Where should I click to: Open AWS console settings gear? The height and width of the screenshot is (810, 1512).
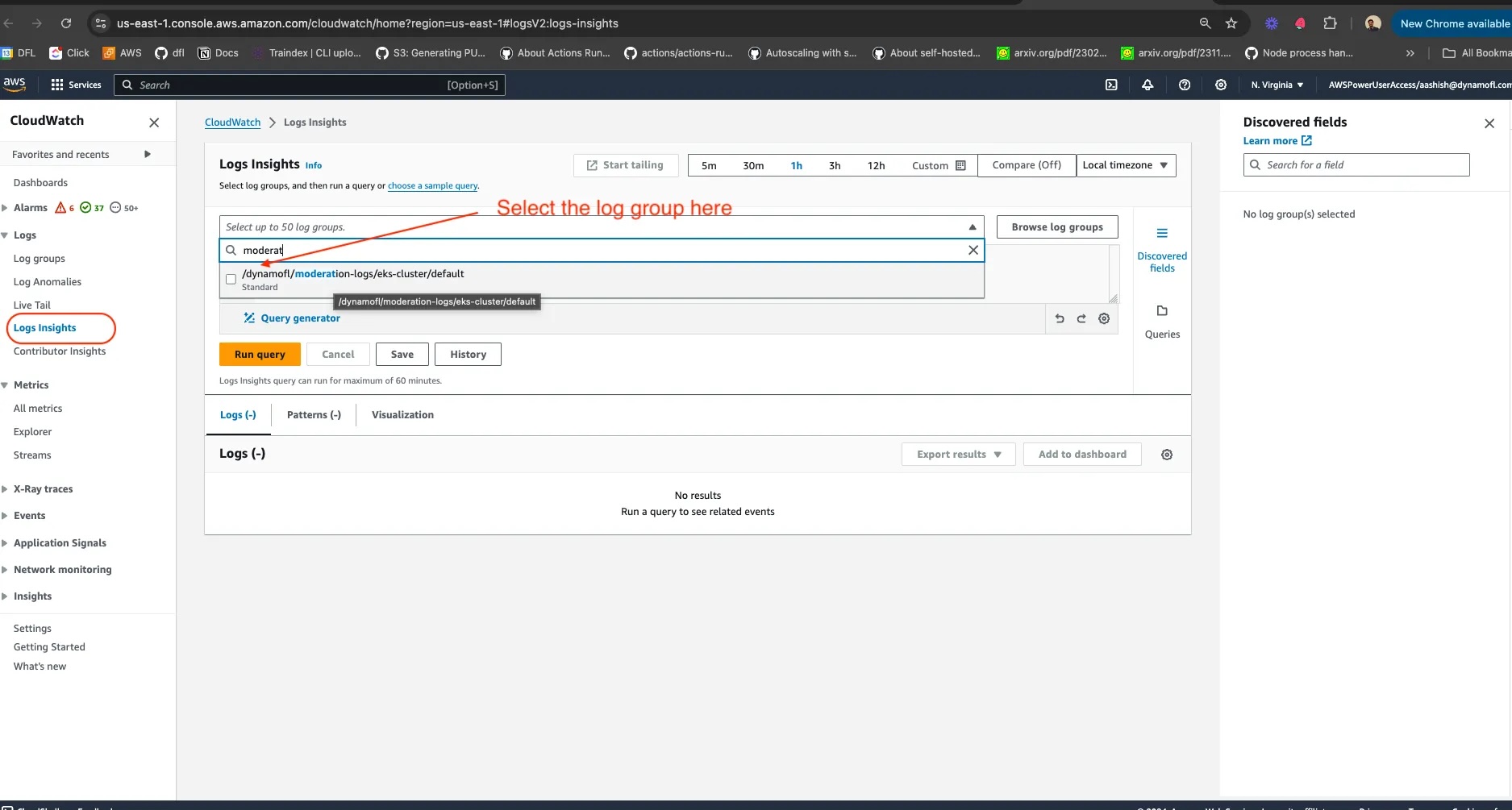pos(1221,85)
